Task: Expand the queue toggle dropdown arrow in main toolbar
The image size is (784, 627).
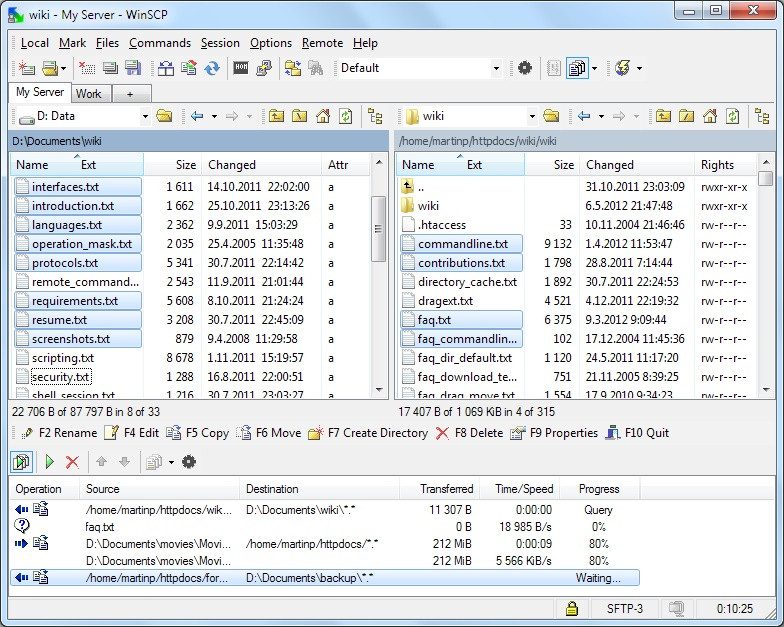Action: point(594,68)
